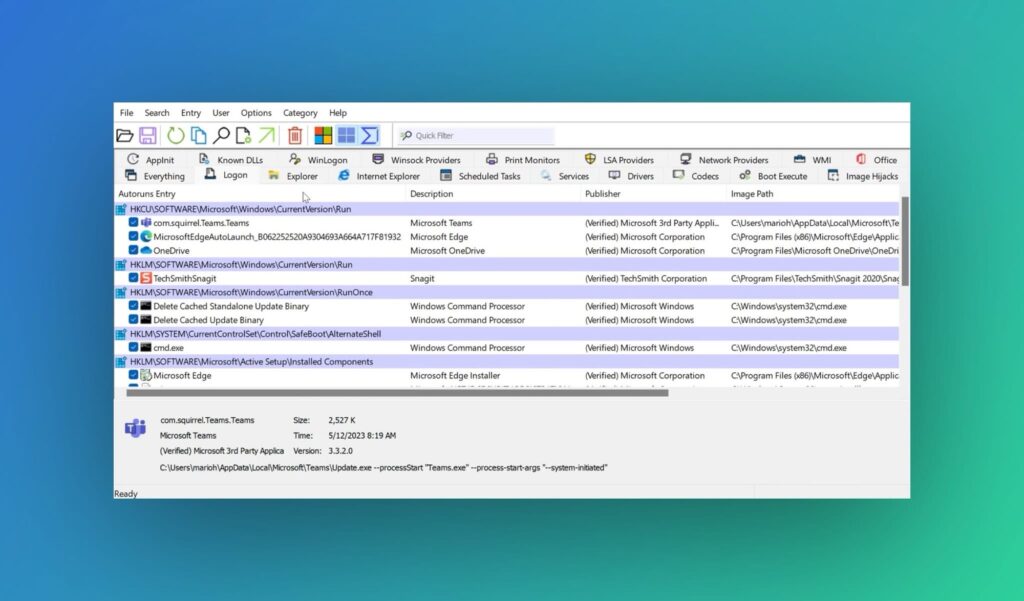Toggle the TechSmithSnagit entry checkbox

point(134,279)
